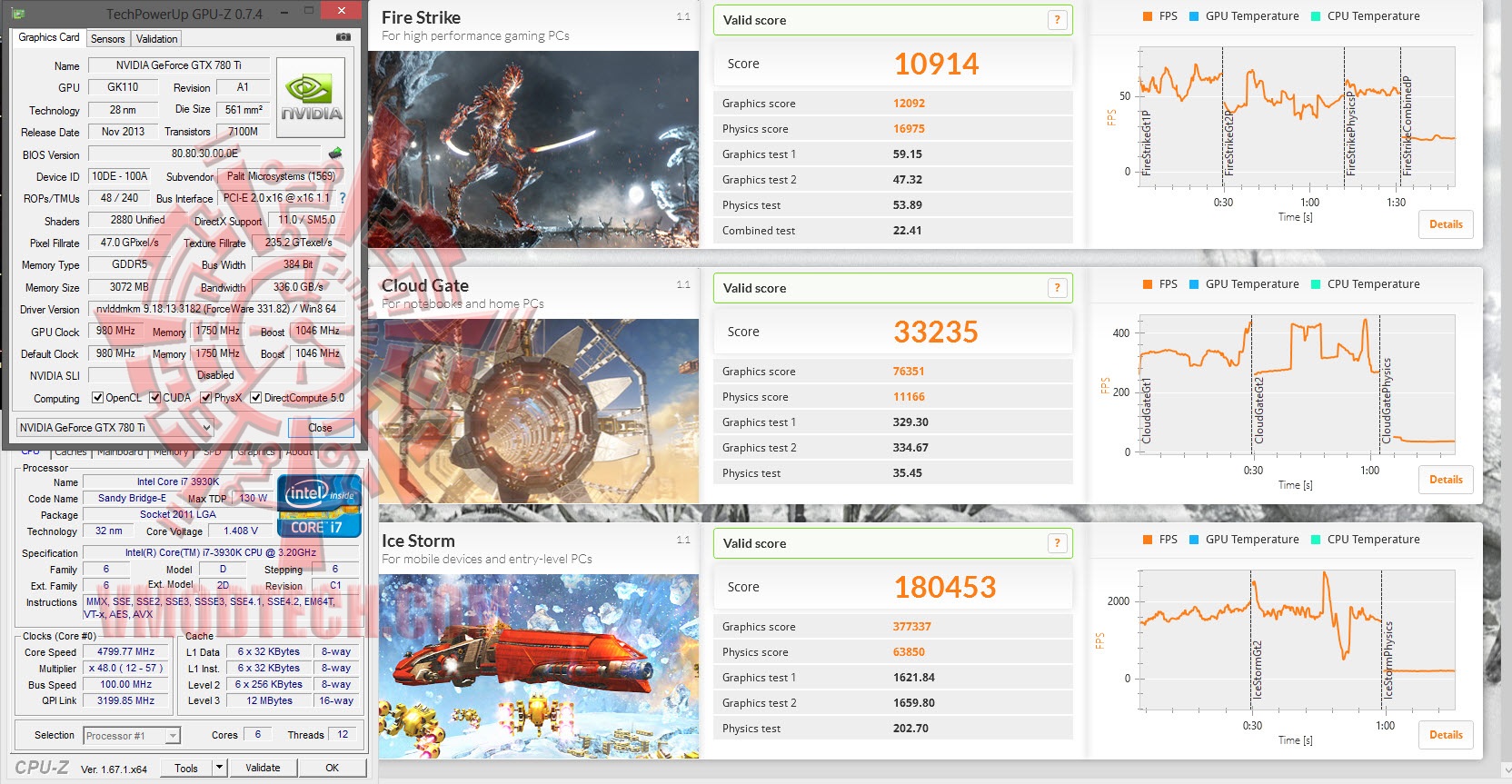Viewport: 1512px width, 784px height.
Task: Click the Ice Storm CPU Temperature legend swatch
Action: click(x=1316, y=540)
